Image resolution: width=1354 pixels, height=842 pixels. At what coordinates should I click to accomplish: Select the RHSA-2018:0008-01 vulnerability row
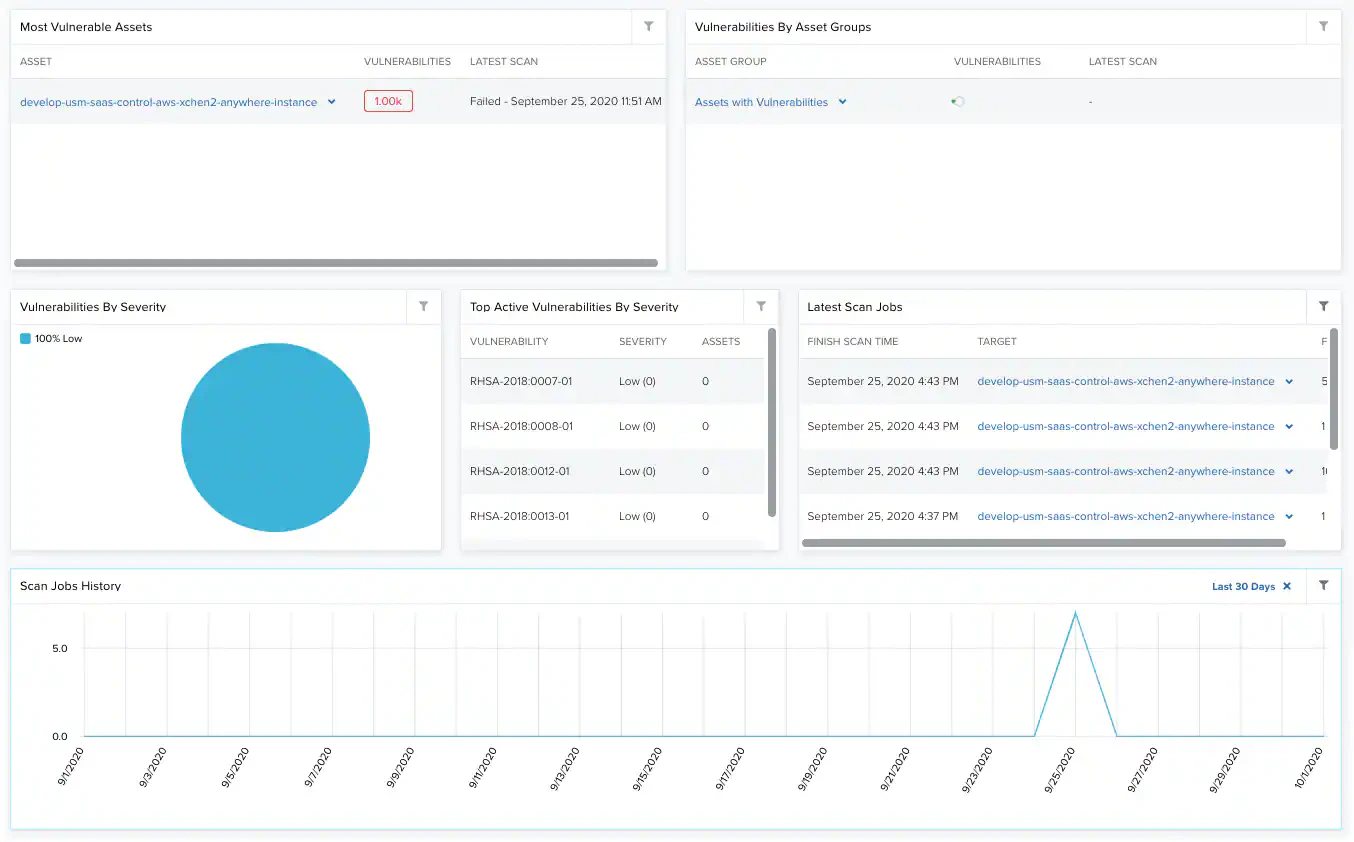click(612, 426)
